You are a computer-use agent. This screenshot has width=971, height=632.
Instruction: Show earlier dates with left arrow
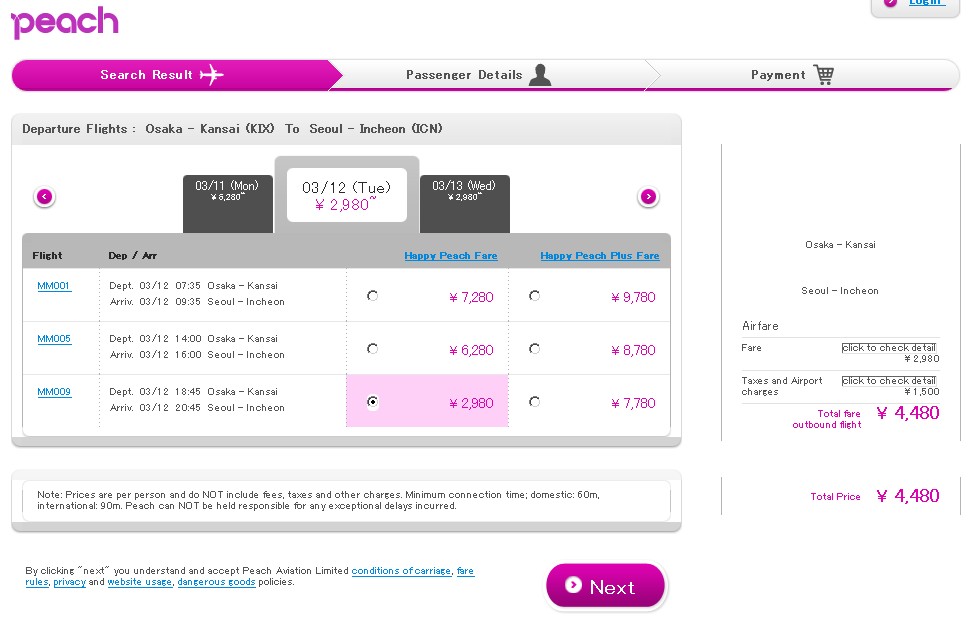pos(44,197)
